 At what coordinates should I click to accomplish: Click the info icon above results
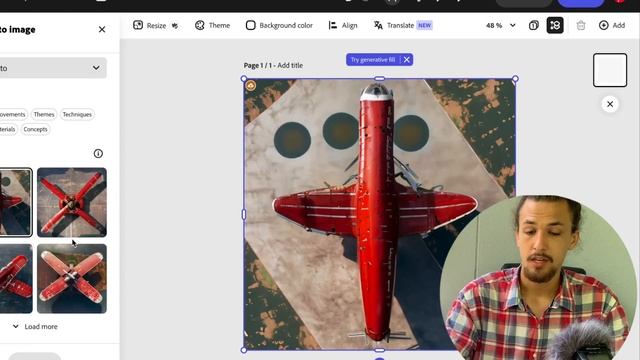98,153
